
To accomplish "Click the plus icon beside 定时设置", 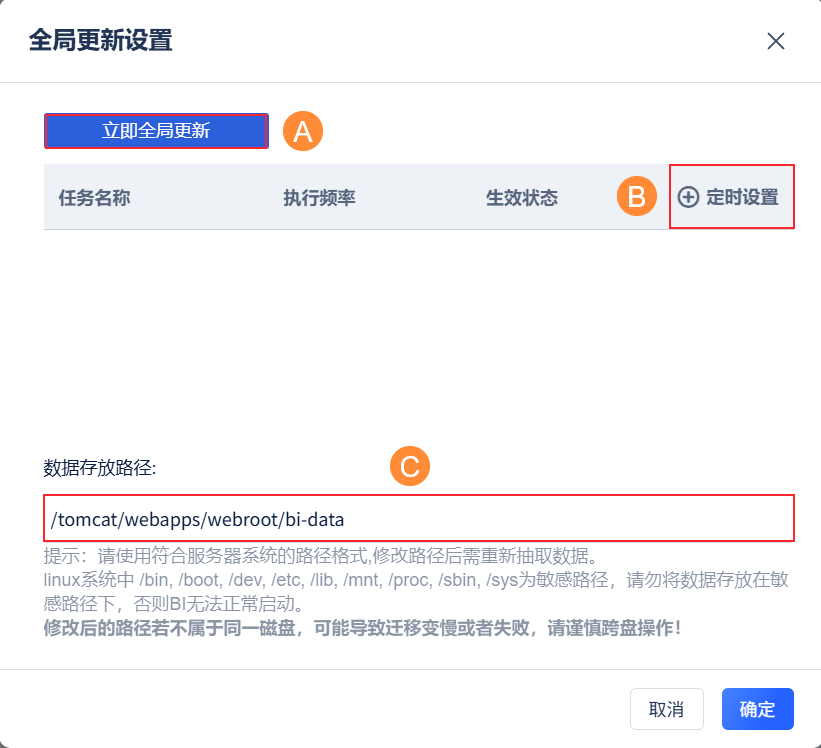I will pyautogui.click(x=688, y=197).
